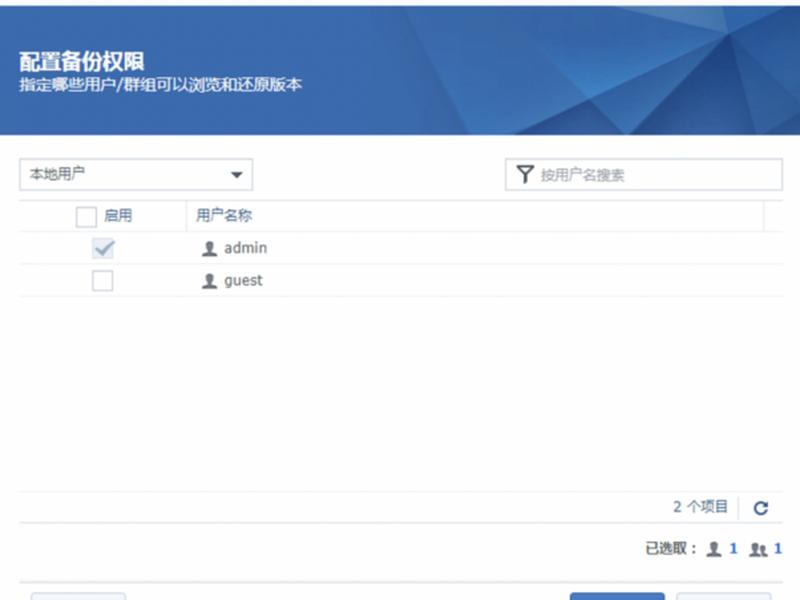This screenshot has height=600, width=800.
Task: Click the 已选取 label
Action: click(671, 548)
